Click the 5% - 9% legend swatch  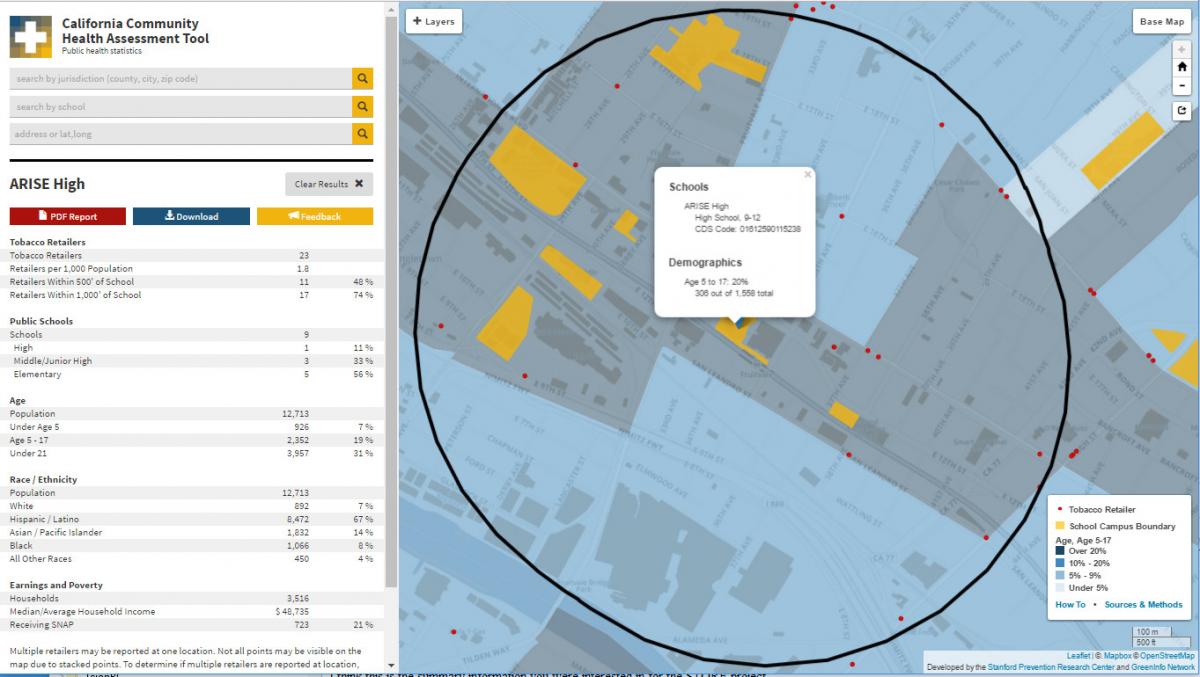click(1060, 576)
